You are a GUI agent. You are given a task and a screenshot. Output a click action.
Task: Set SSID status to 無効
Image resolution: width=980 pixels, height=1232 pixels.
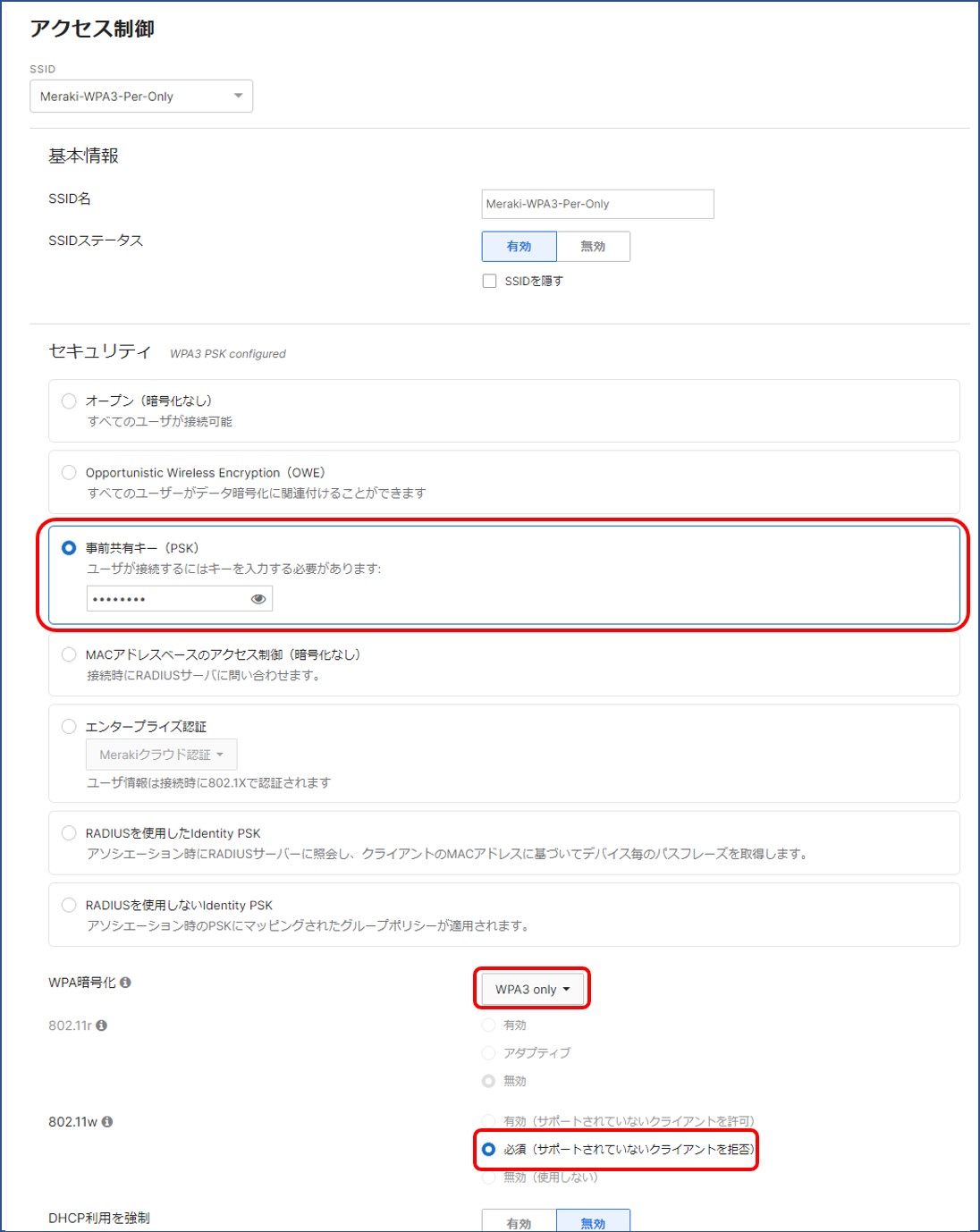coord(593,247)
